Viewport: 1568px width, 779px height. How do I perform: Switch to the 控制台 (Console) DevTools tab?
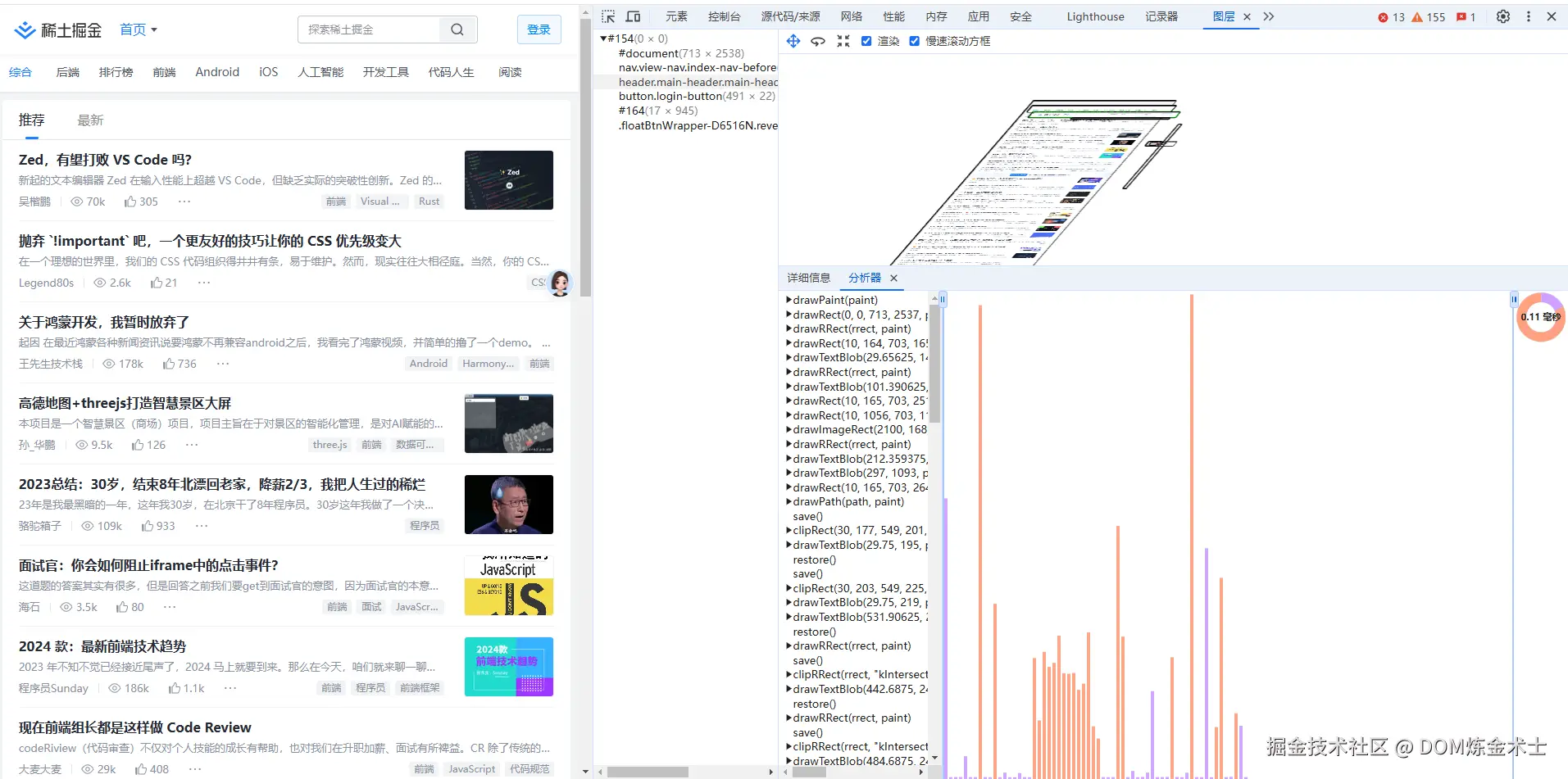[725, 16]
